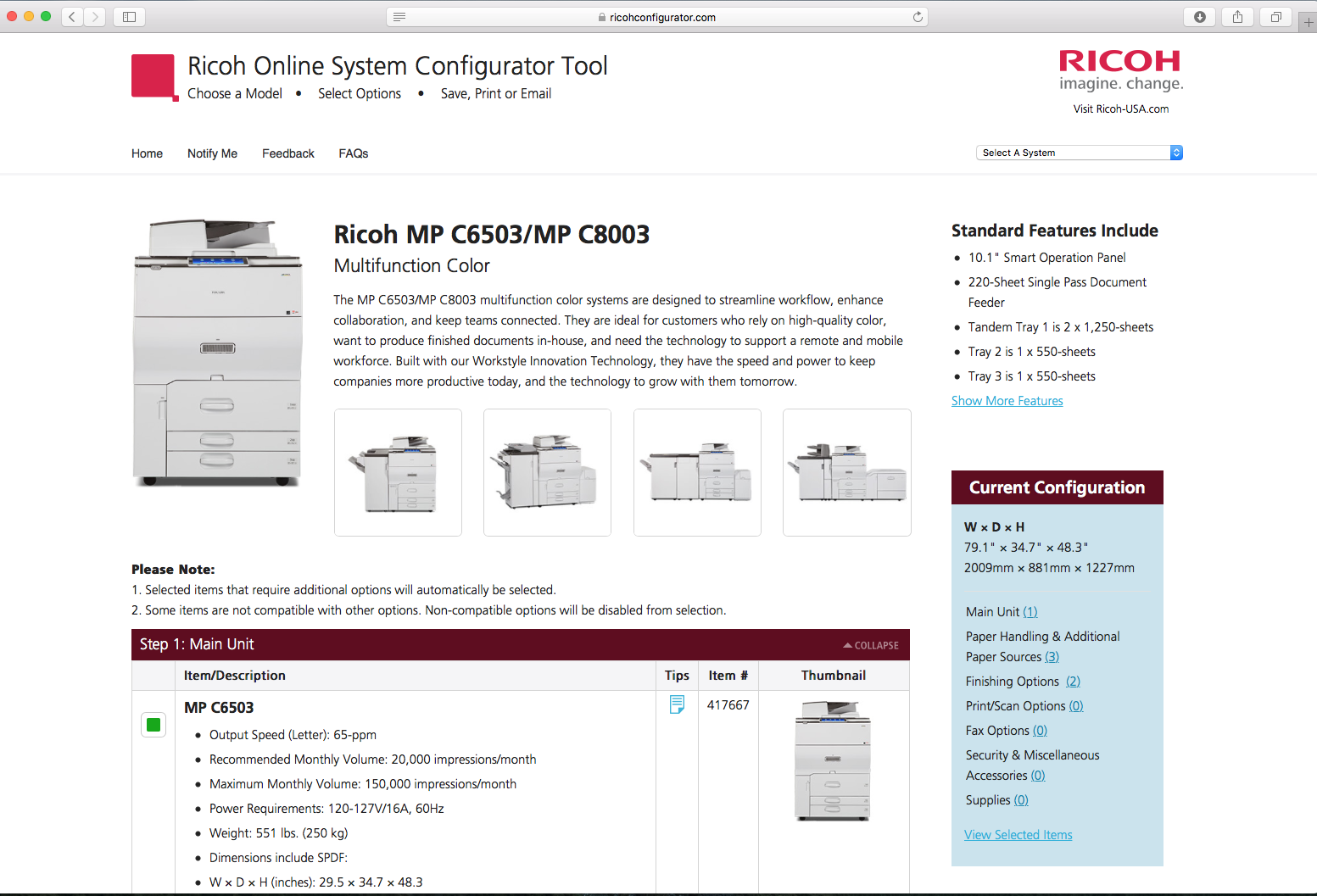Image resolution: width=1317 pixels, height=896 pixels.
Task: Click Ricoh MP C6503/MP C8003 heading
Action: pos(492,235)
